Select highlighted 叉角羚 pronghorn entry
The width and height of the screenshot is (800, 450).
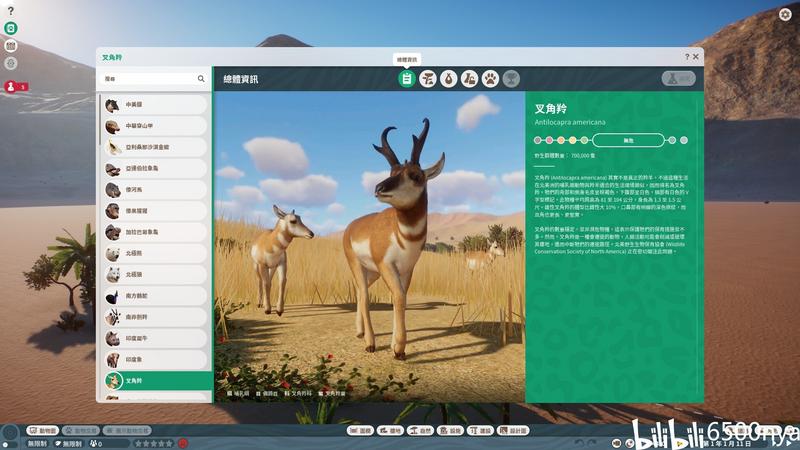tap(157, 381)
